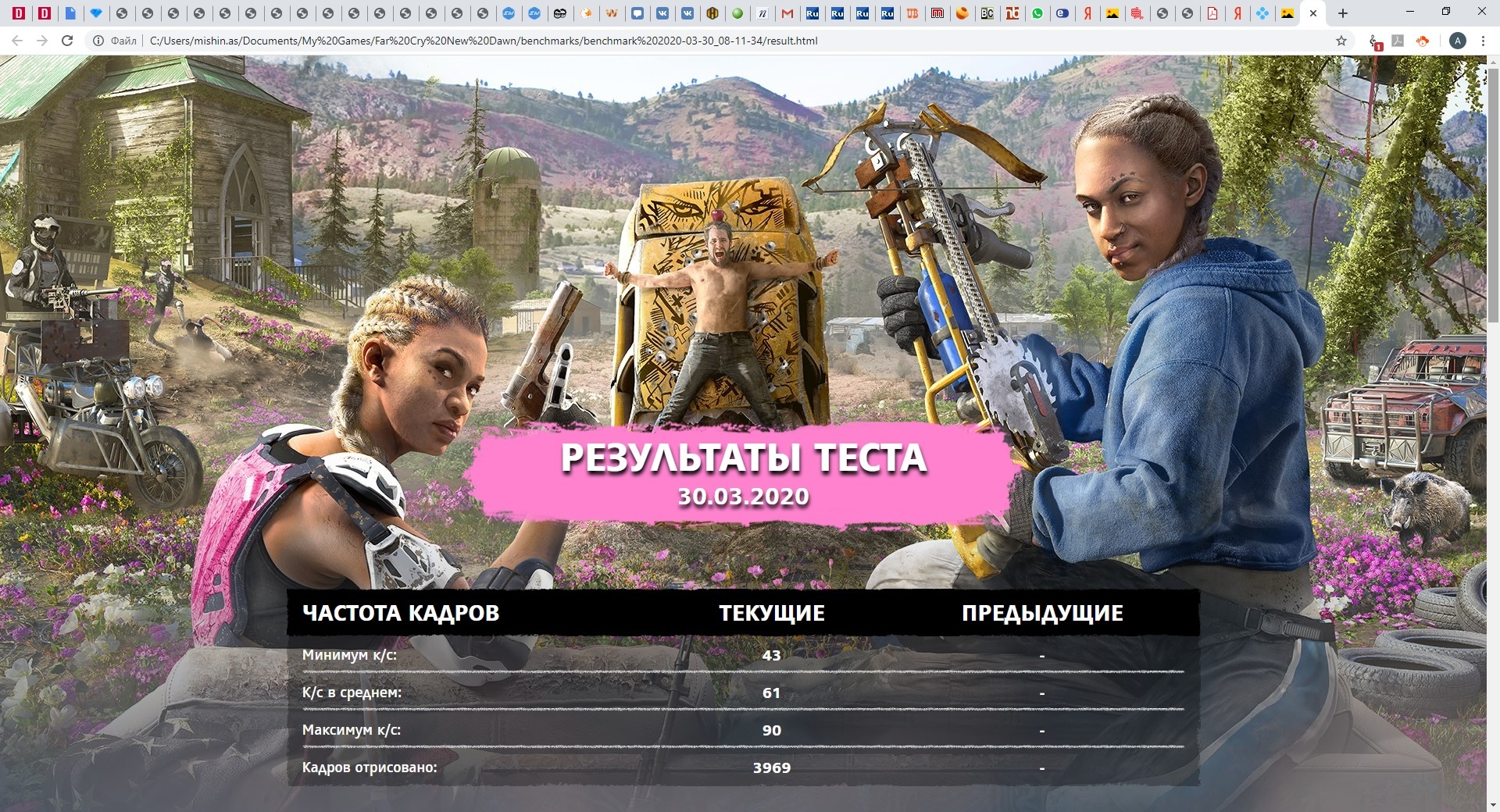Open the extension with red badge 1

pos(1375,41)
